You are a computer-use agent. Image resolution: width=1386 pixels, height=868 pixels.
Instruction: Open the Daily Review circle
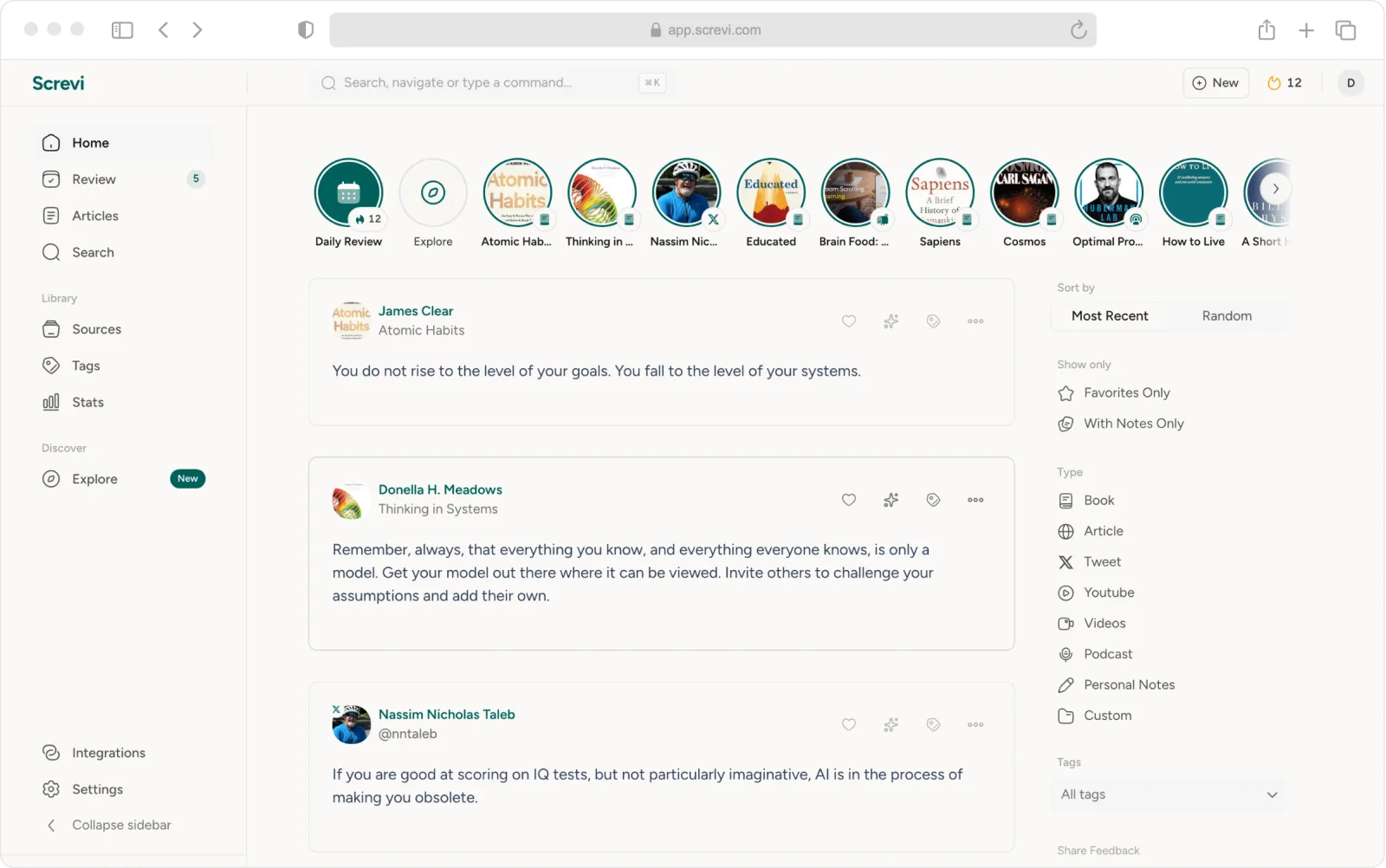click(x=348, y=192)
